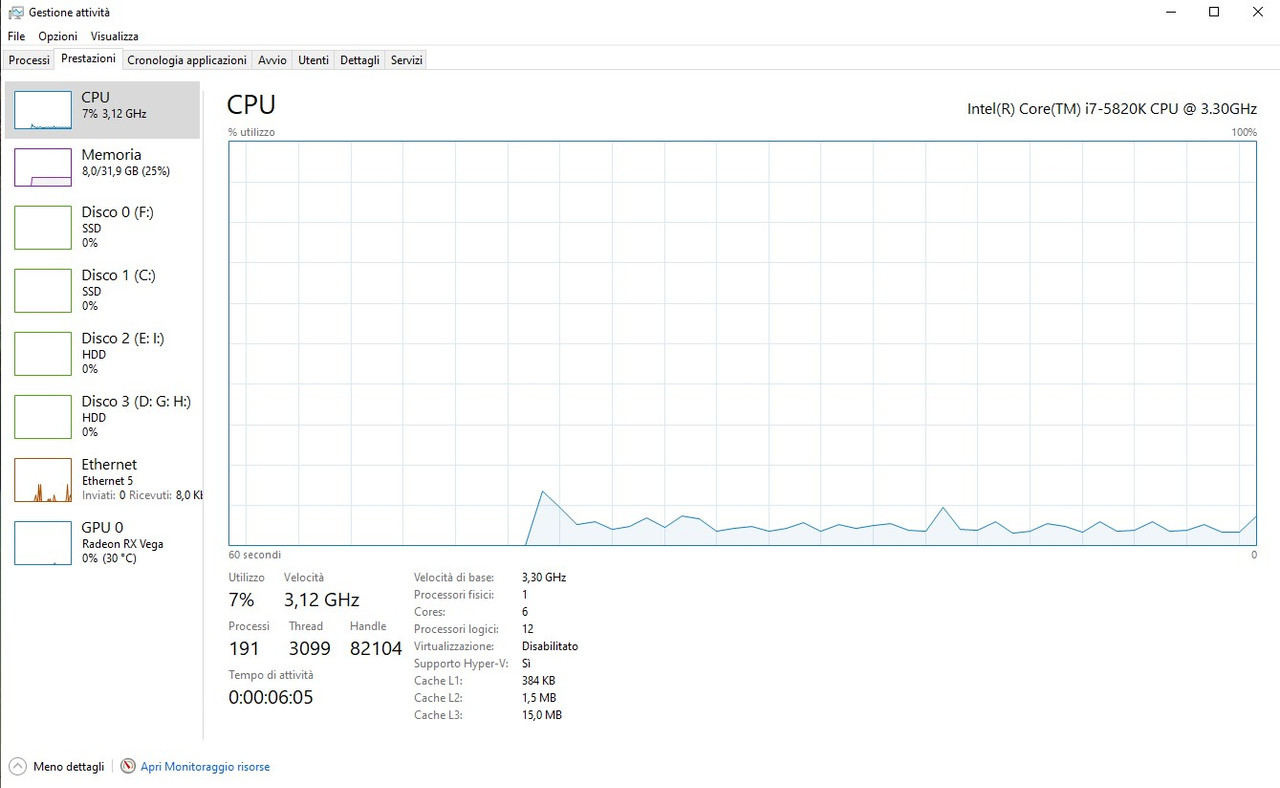Click the Processori fisici value 1
Image resolution: width=1280 pixels, height=788 pixels.
tap(525, 594)
